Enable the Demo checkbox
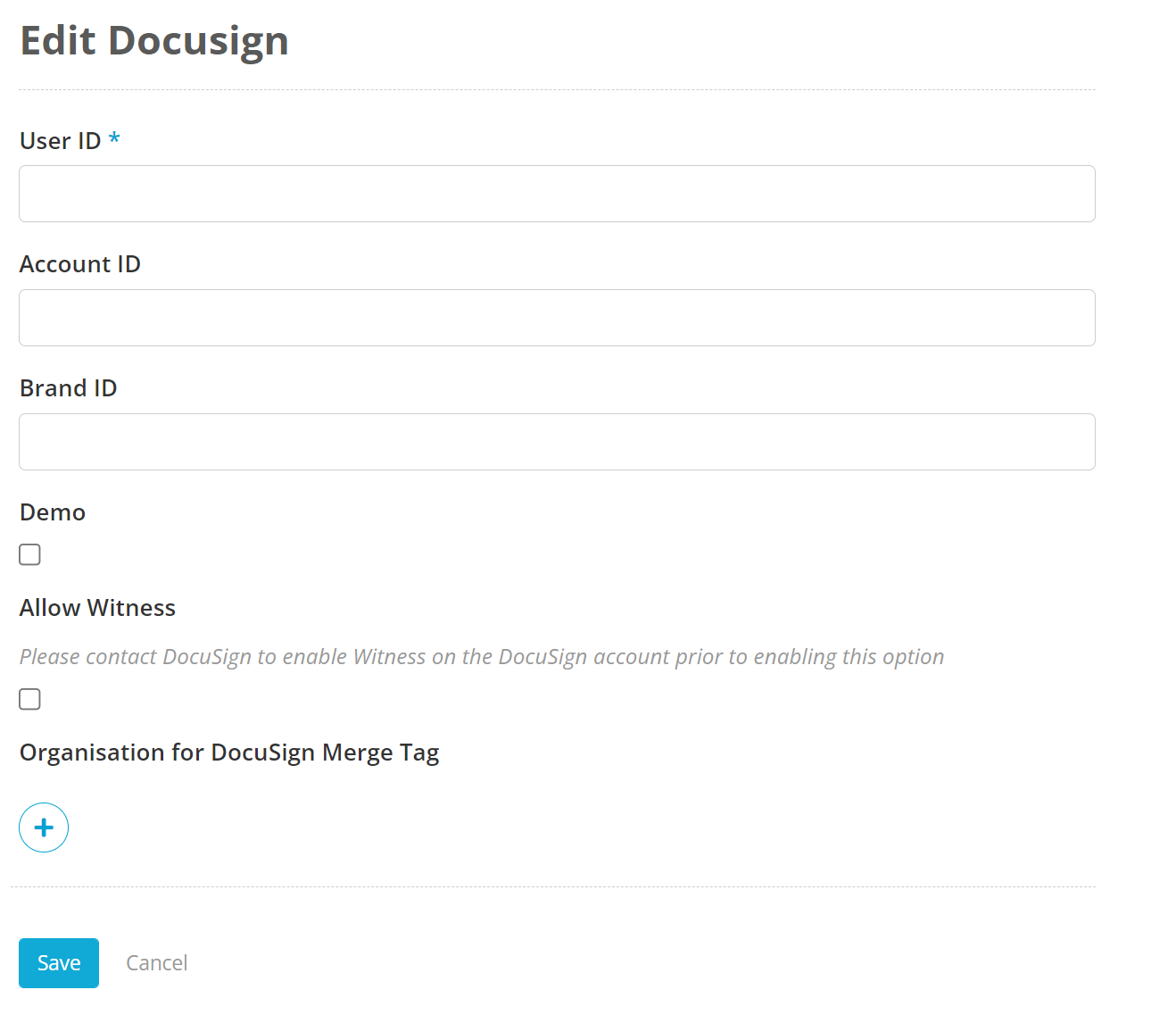The width and height of the screenshot is (1176, 1023). 30,554
